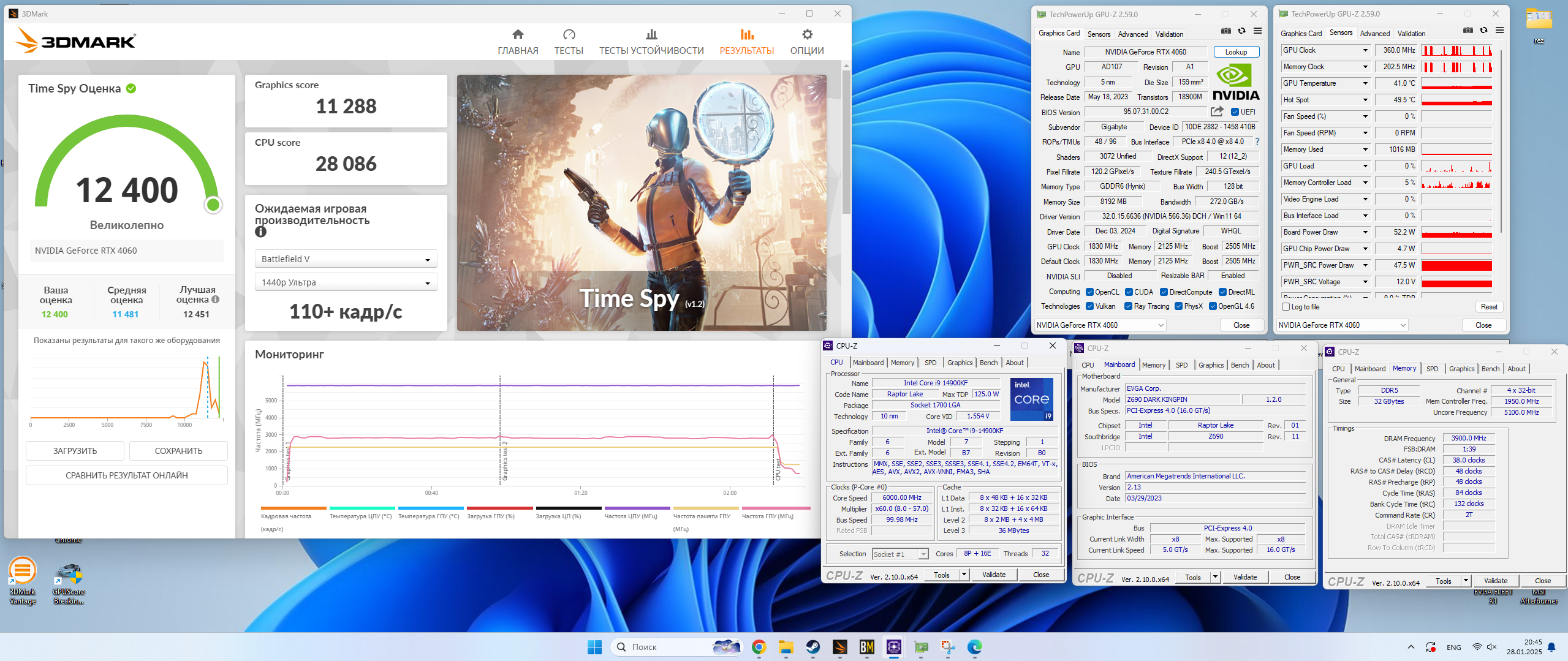Click the Time Spy artwork thumbnail
Viewport: 1568px width, 661px height.
pyautogui.click(x=641, y=203)
